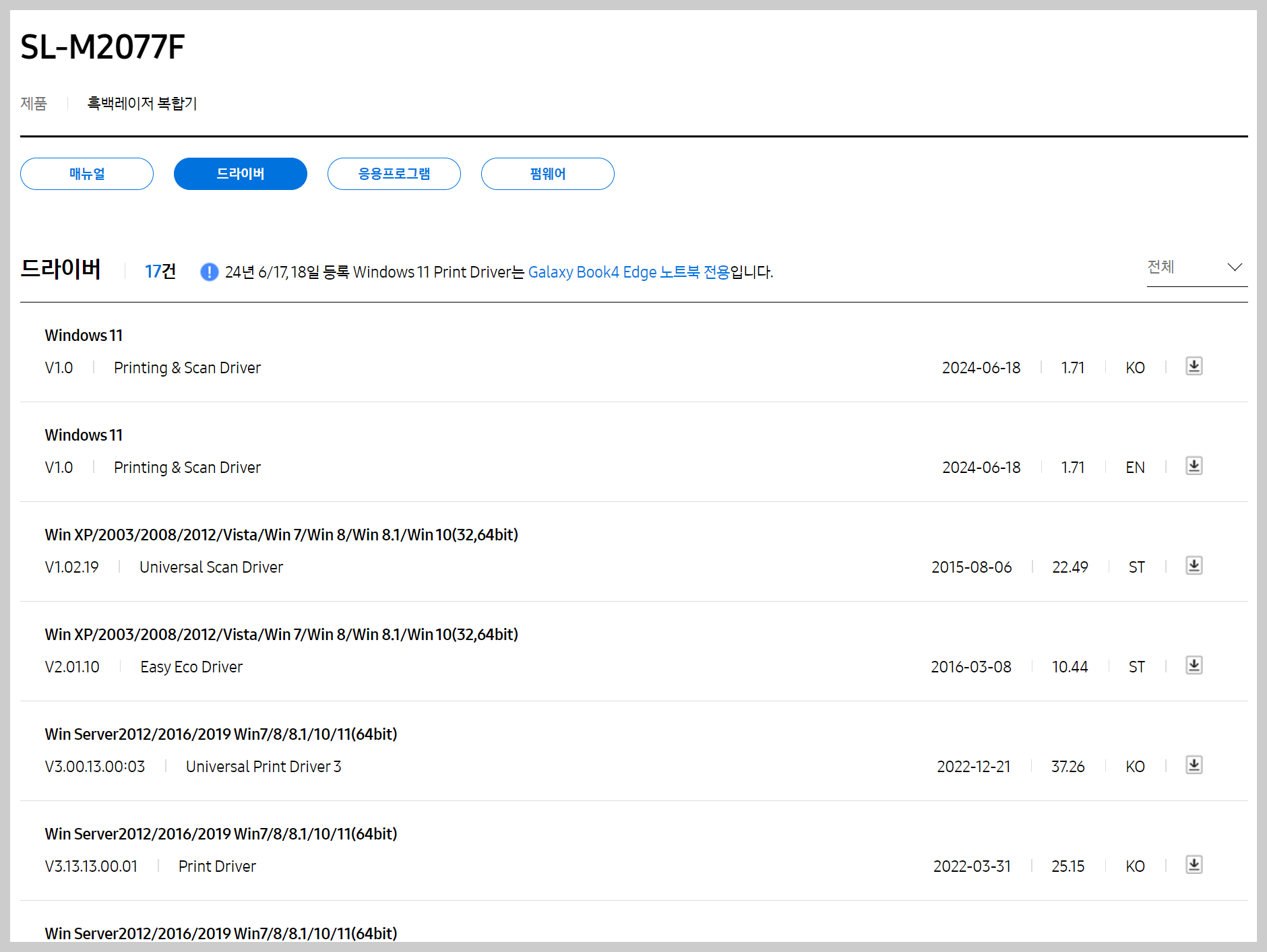
Task: Switch to the 매뉴얼 tab
Action: (87, 174)
